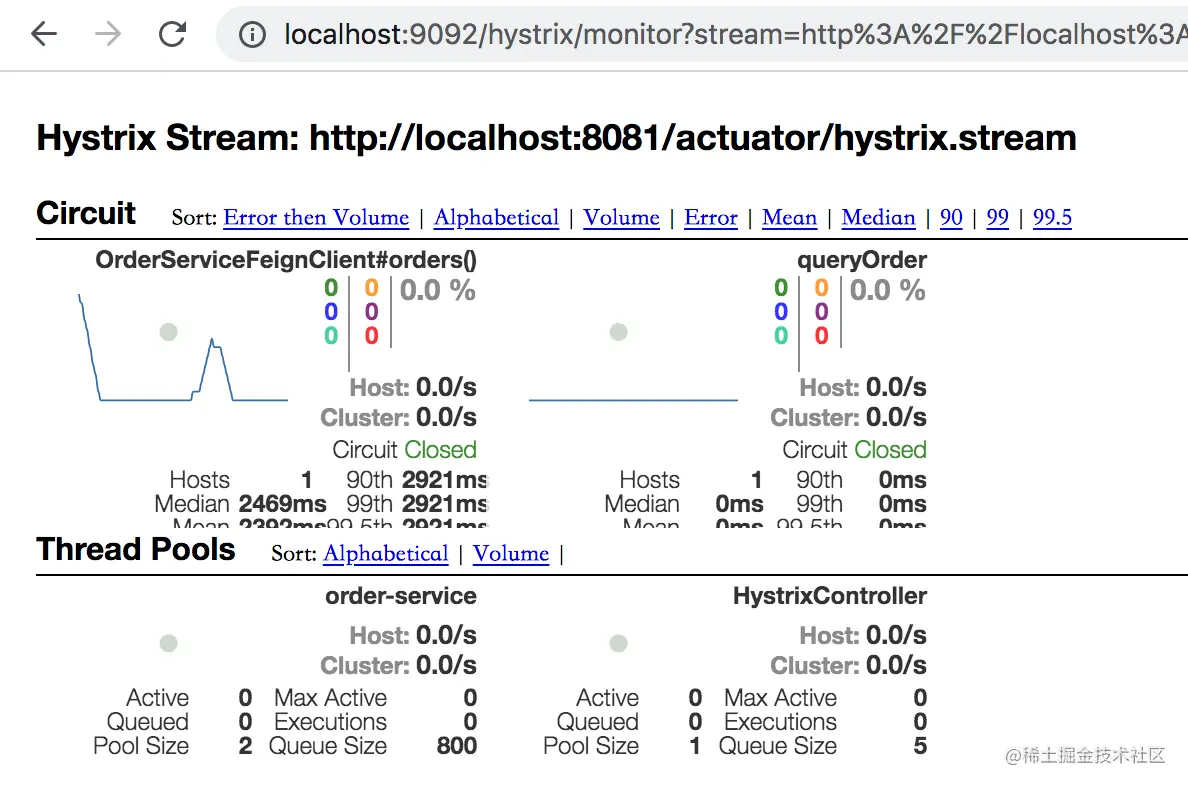Viewport: 1188px width, 788px height.
Task: Click the red failure count in queryOrder
Action: [821, 336]
